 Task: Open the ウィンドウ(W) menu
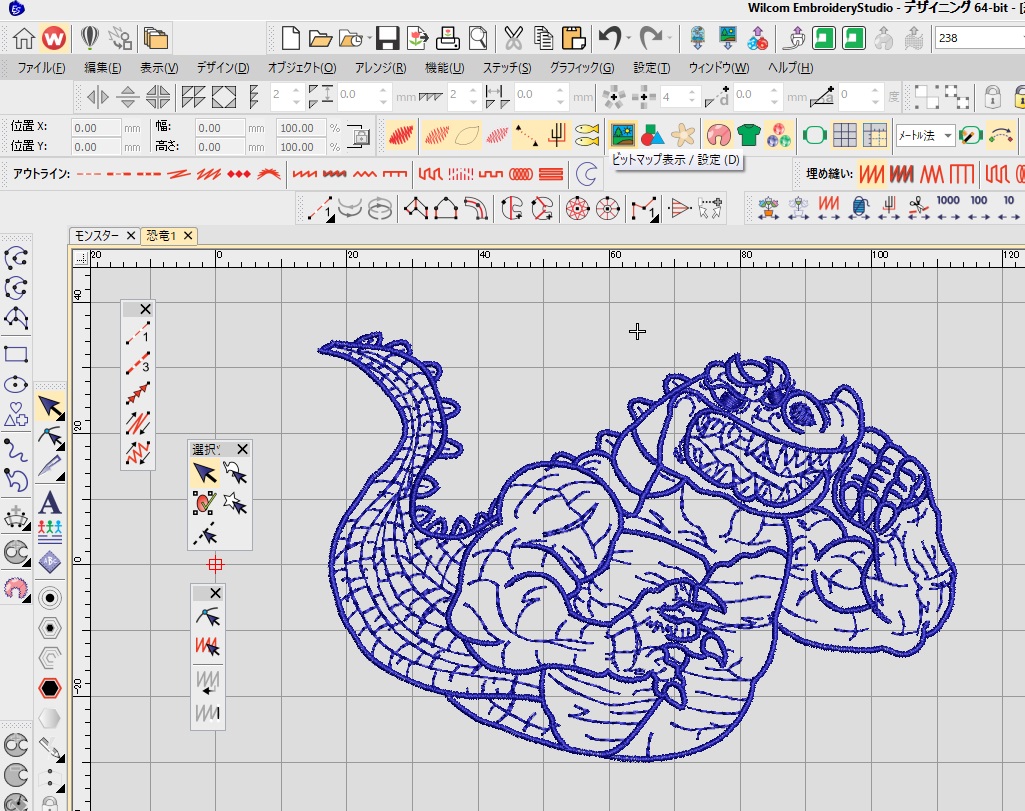tap(718, 68)
